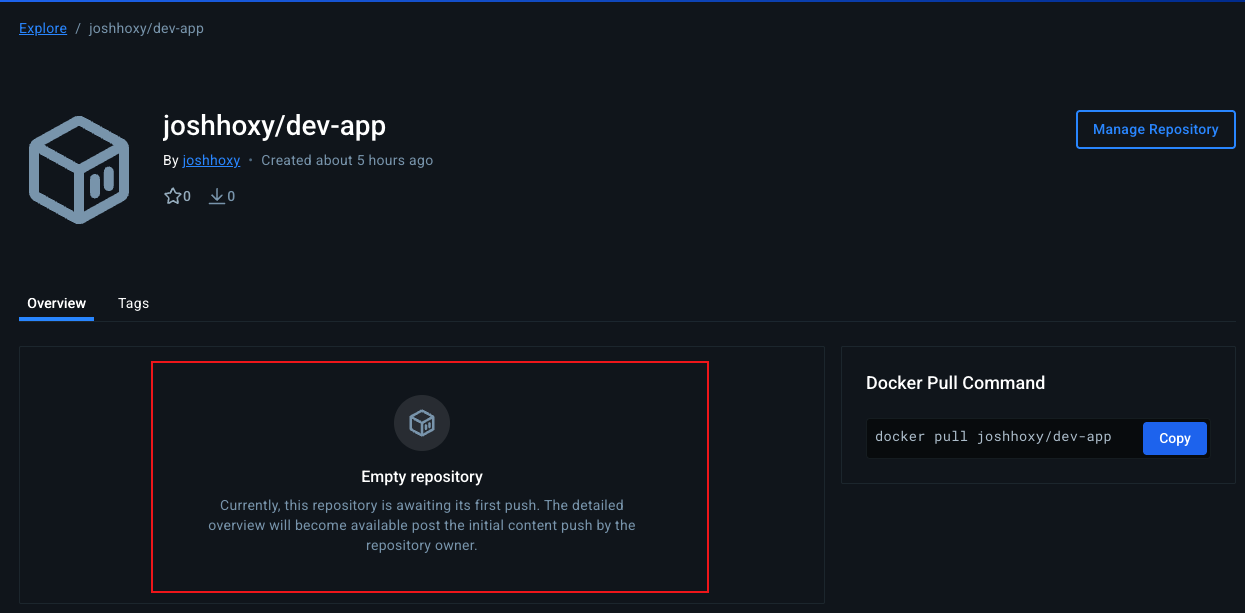
Task: Click the Empty repository heading
Action: coord(422,477)
